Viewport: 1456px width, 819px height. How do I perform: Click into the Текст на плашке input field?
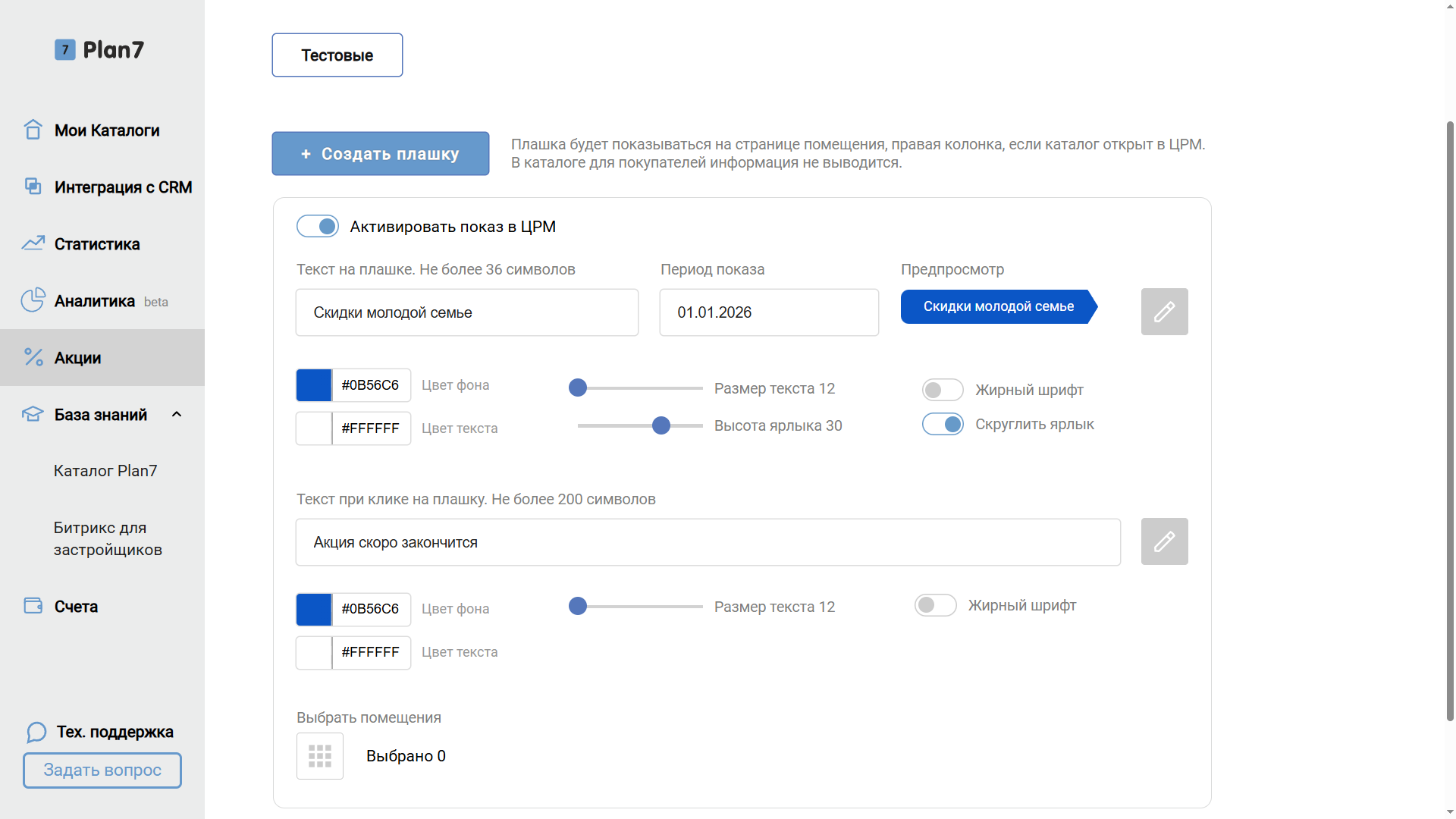coord(466,312)
